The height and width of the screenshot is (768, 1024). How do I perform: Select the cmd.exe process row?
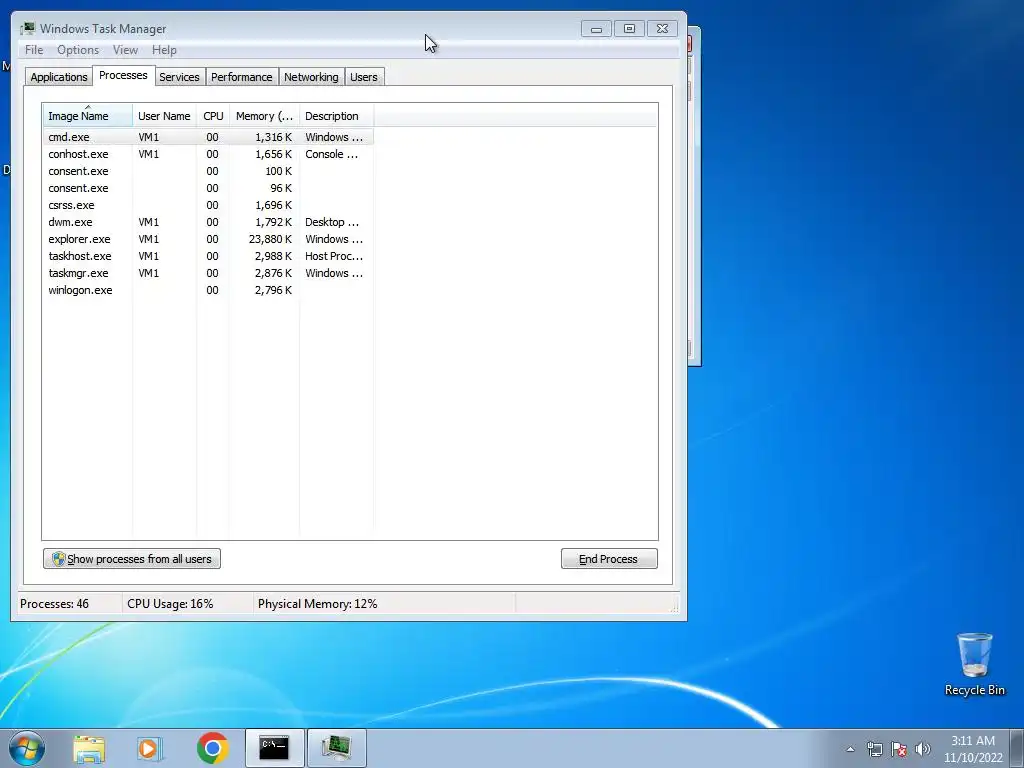(208, 137)
